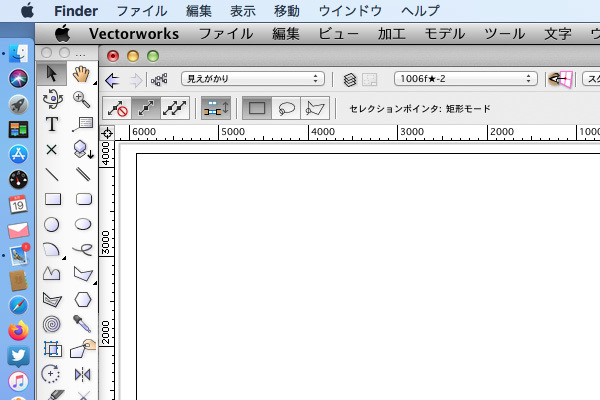
Task: Click the ruler origin crosshair button
Action: [x=107, y=133]
